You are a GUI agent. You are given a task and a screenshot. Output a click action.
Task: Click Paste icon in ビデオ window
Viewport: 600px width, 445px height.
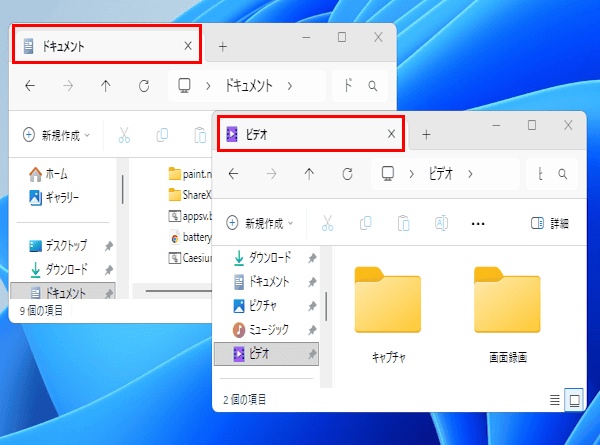[x=403, y=223]
